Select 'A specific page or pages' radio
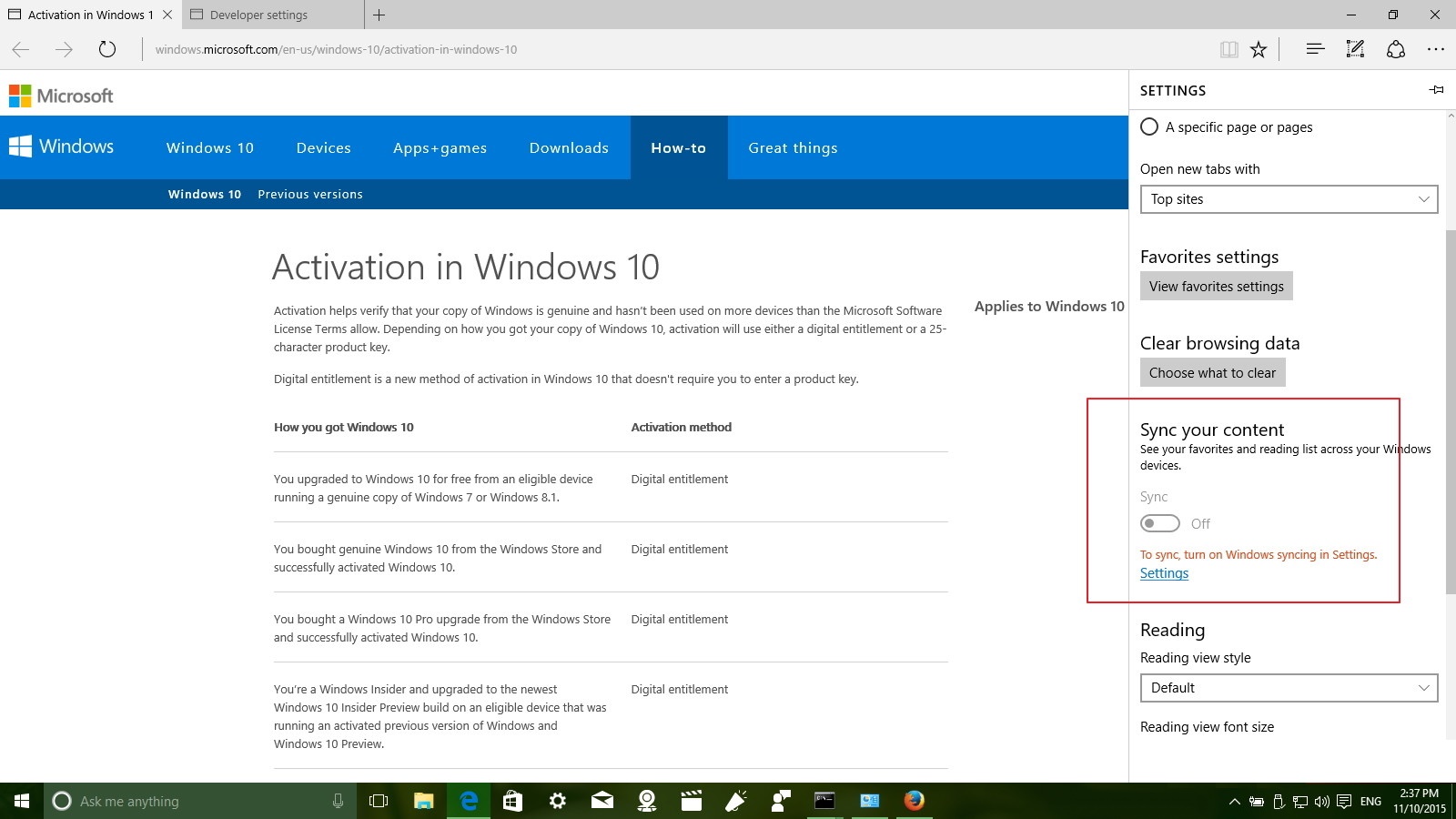Image resolution: width=1456 pixels, height=819 pixels. [1149, 126]
